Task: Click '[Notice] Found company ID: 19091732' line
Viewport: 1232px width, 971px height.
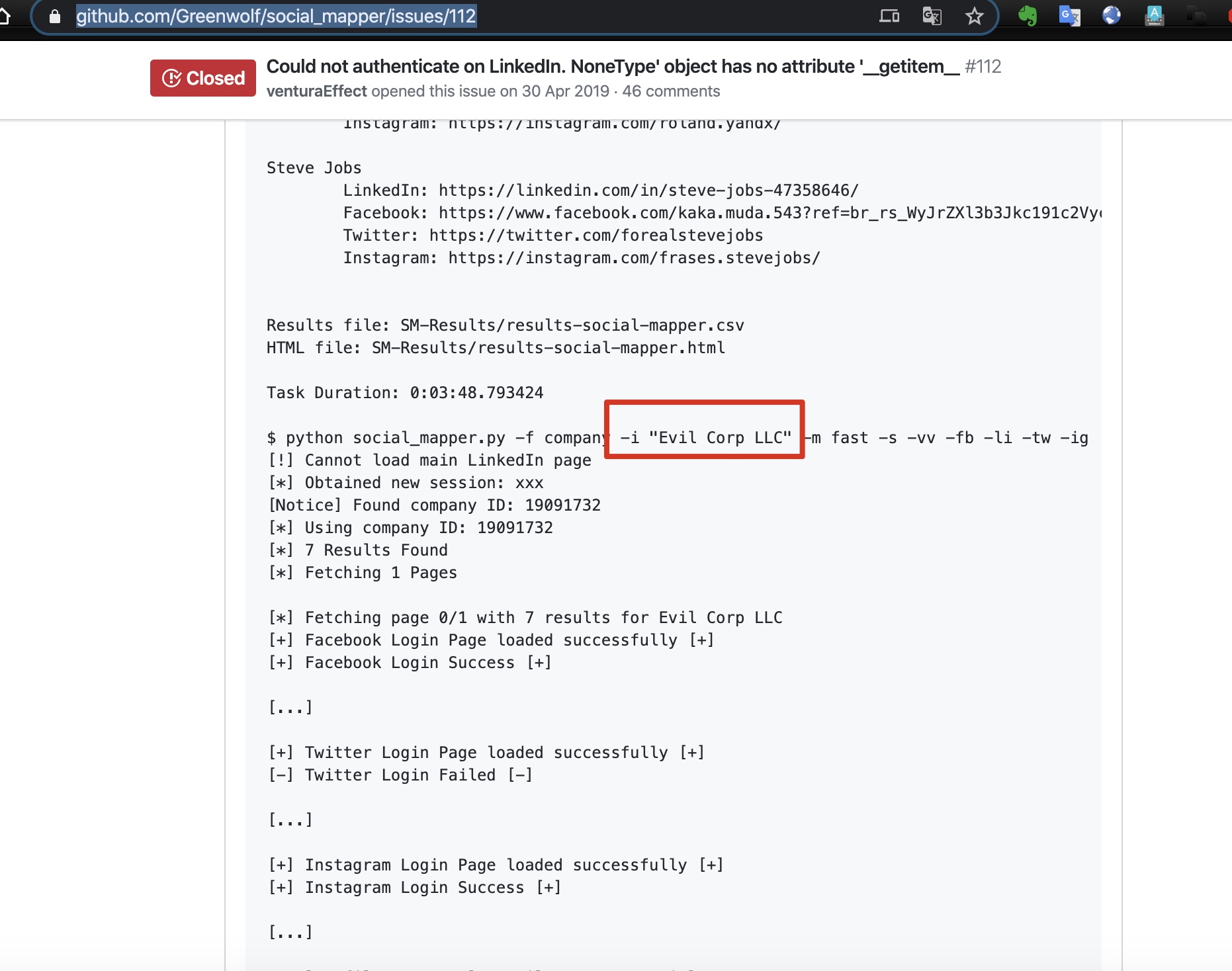Action: (433, 505)
